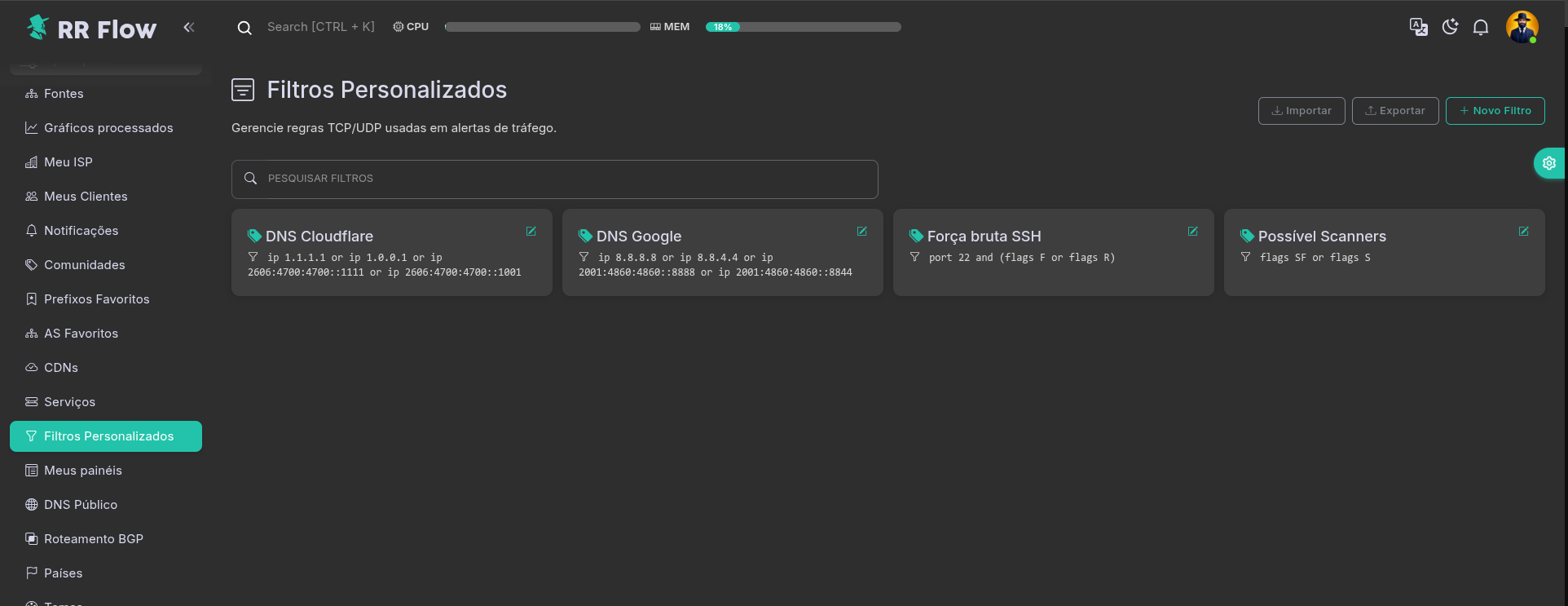Viewport: 1568px width, 606px height.
Task: Select DNS Público in the sidebar
Action: click(80, 505)
